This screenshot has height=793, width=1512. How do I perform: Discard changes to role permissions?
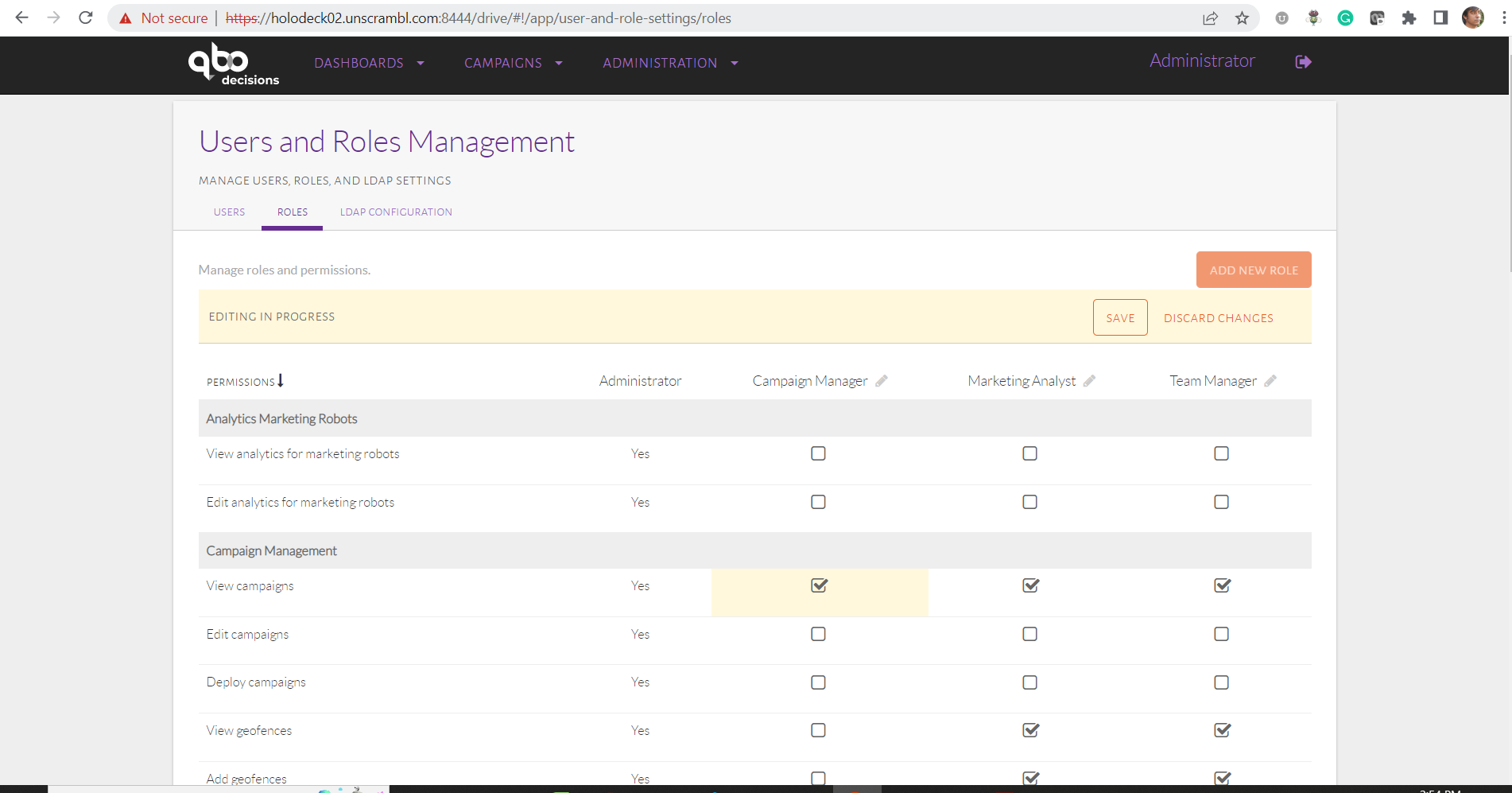(x=1218, y=318)
